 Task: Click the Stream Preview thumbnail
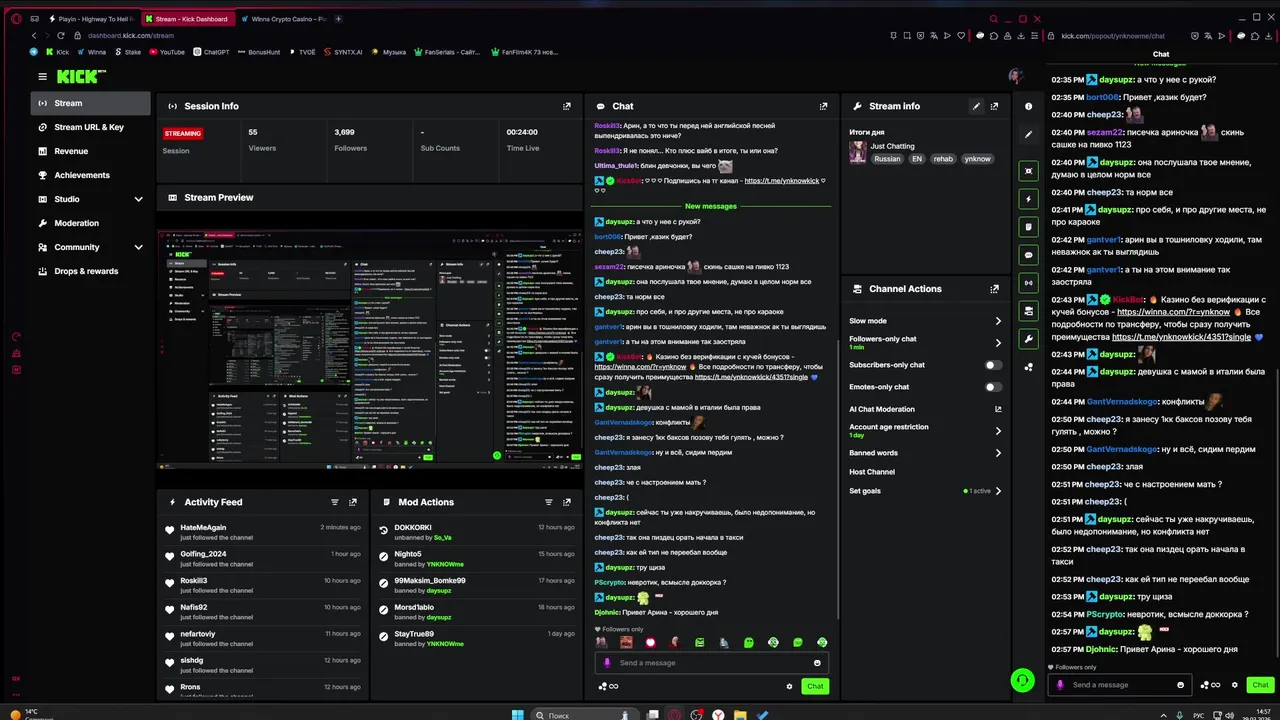pyautogui.click(x=370, y=350)
